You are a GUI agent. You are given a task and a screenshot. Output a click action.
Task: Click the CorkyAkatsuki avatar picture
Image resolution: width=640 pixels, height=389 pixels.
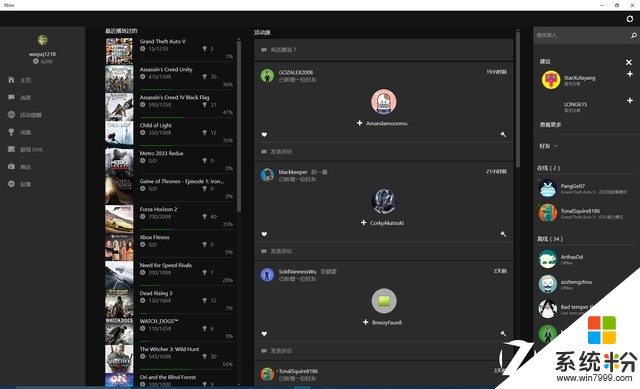384,201
